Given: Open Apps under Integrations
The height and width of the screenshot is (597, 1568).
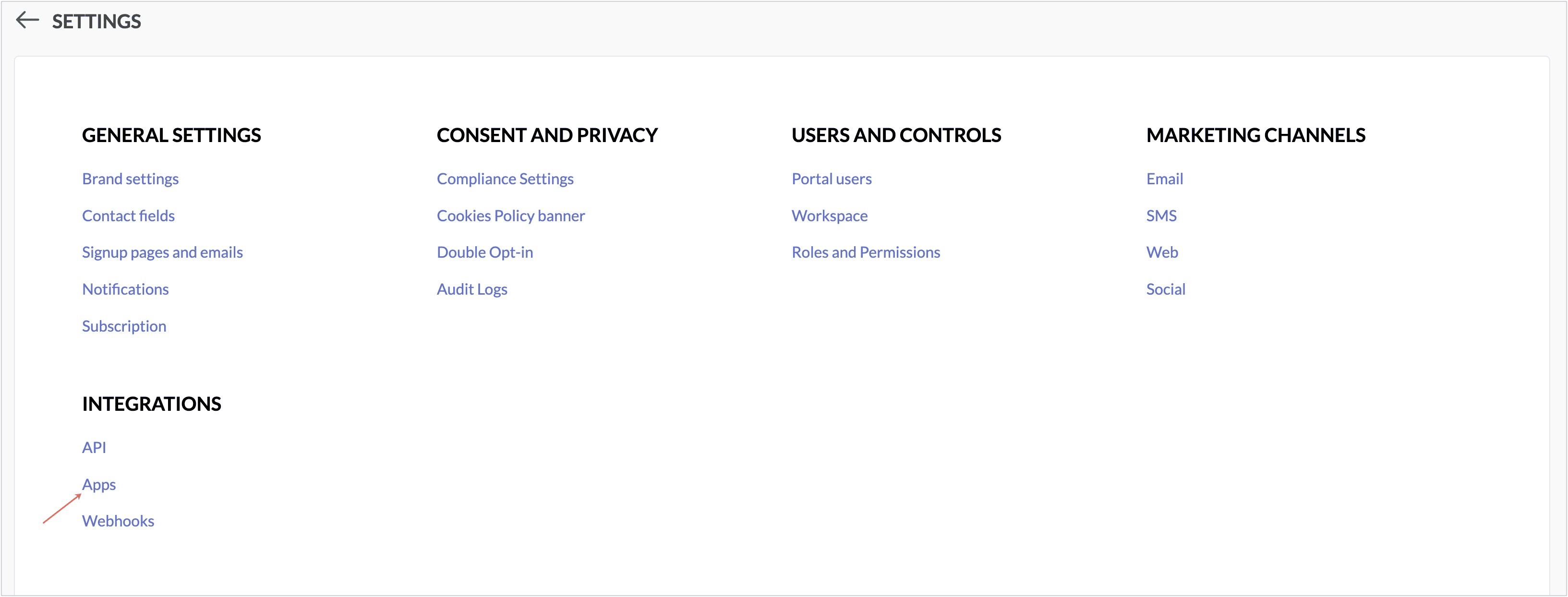Looking at the screenshot, I should pos(98,485).
